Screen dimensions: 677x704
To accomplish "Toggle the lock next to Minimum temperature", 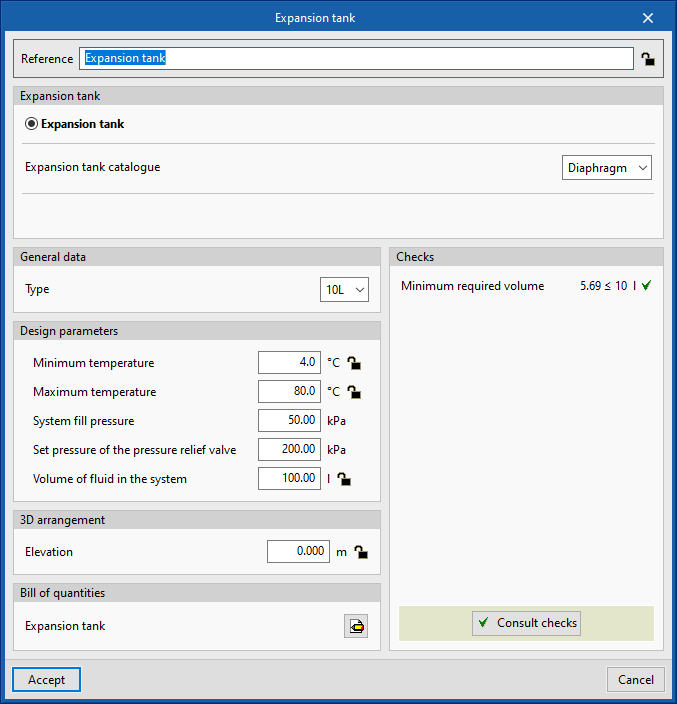I will (353, 363).
